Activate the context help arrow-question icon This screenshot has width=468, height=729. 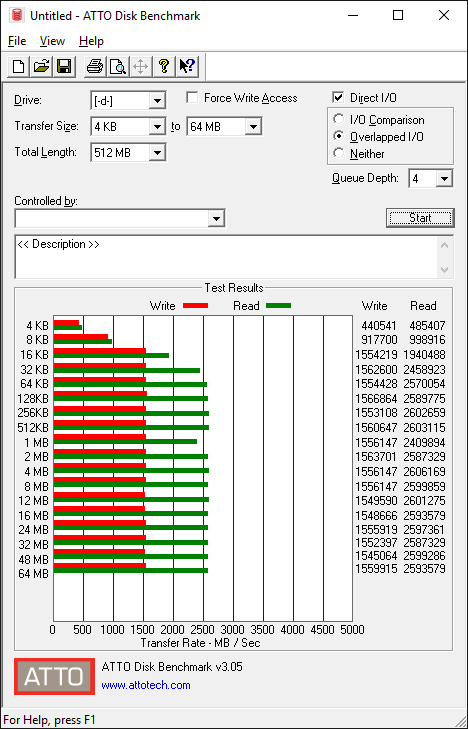point(187,66)
